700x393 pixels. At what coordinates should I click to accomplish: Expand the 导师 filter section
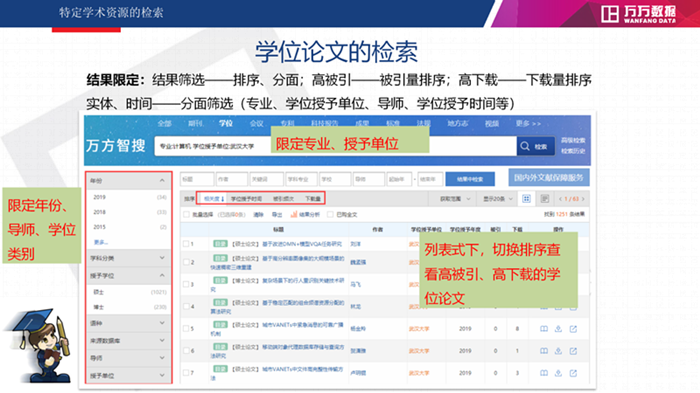point(162,358)
